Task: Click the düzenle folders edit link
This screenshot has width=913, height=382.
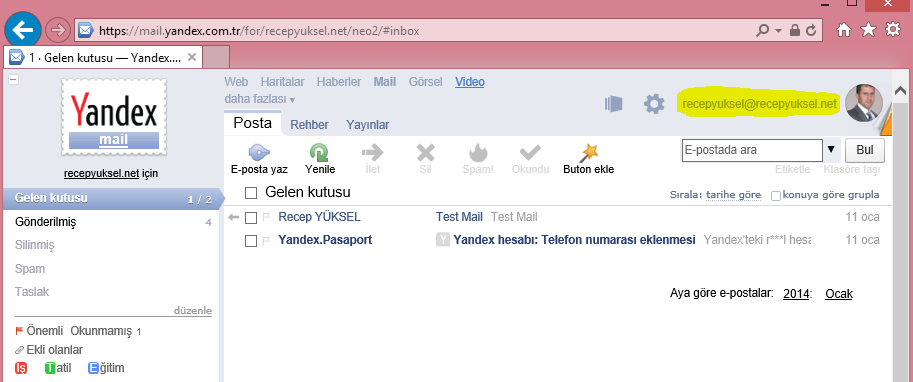Action: coord(193,310)
